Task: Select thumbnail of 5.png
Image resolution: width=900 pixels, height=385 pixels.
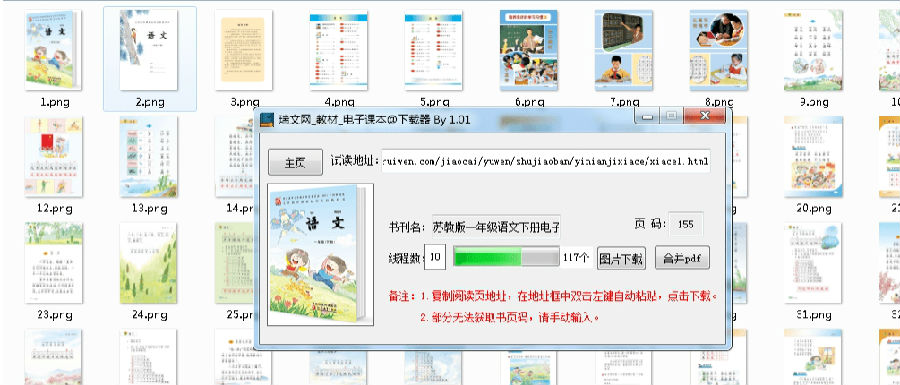Action: pos(433,50)
